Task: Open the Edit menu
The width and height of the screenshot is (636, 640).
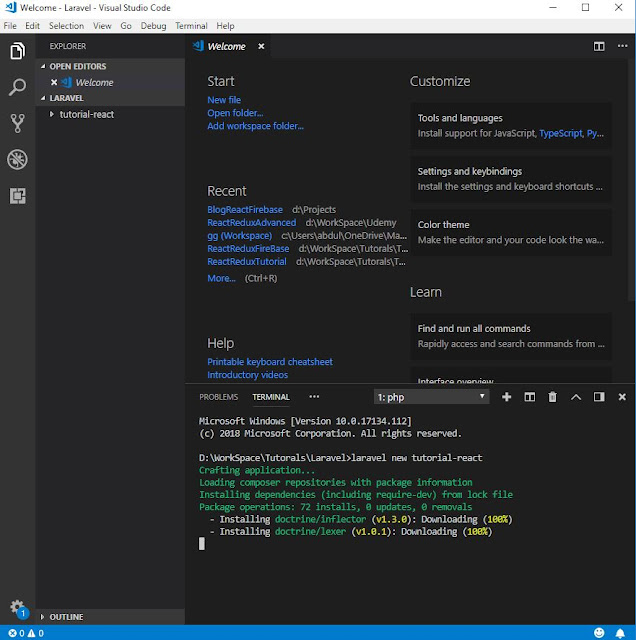Action: coord(33,26)
